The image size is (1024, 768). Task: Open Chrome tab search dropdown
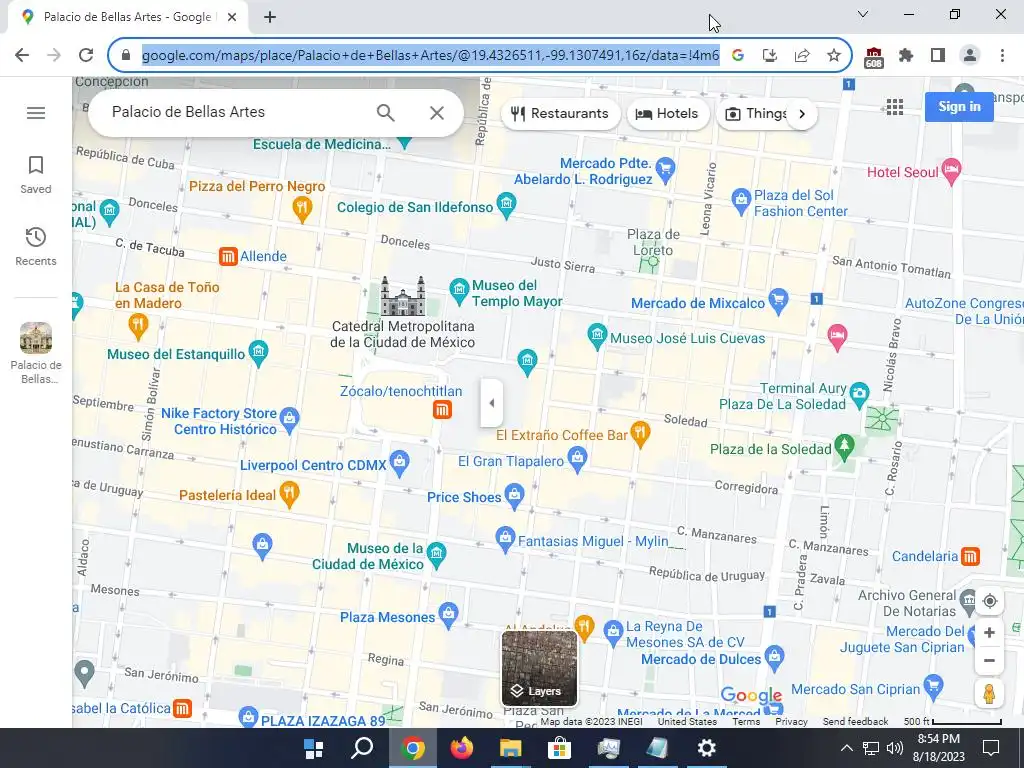(863, 14)
